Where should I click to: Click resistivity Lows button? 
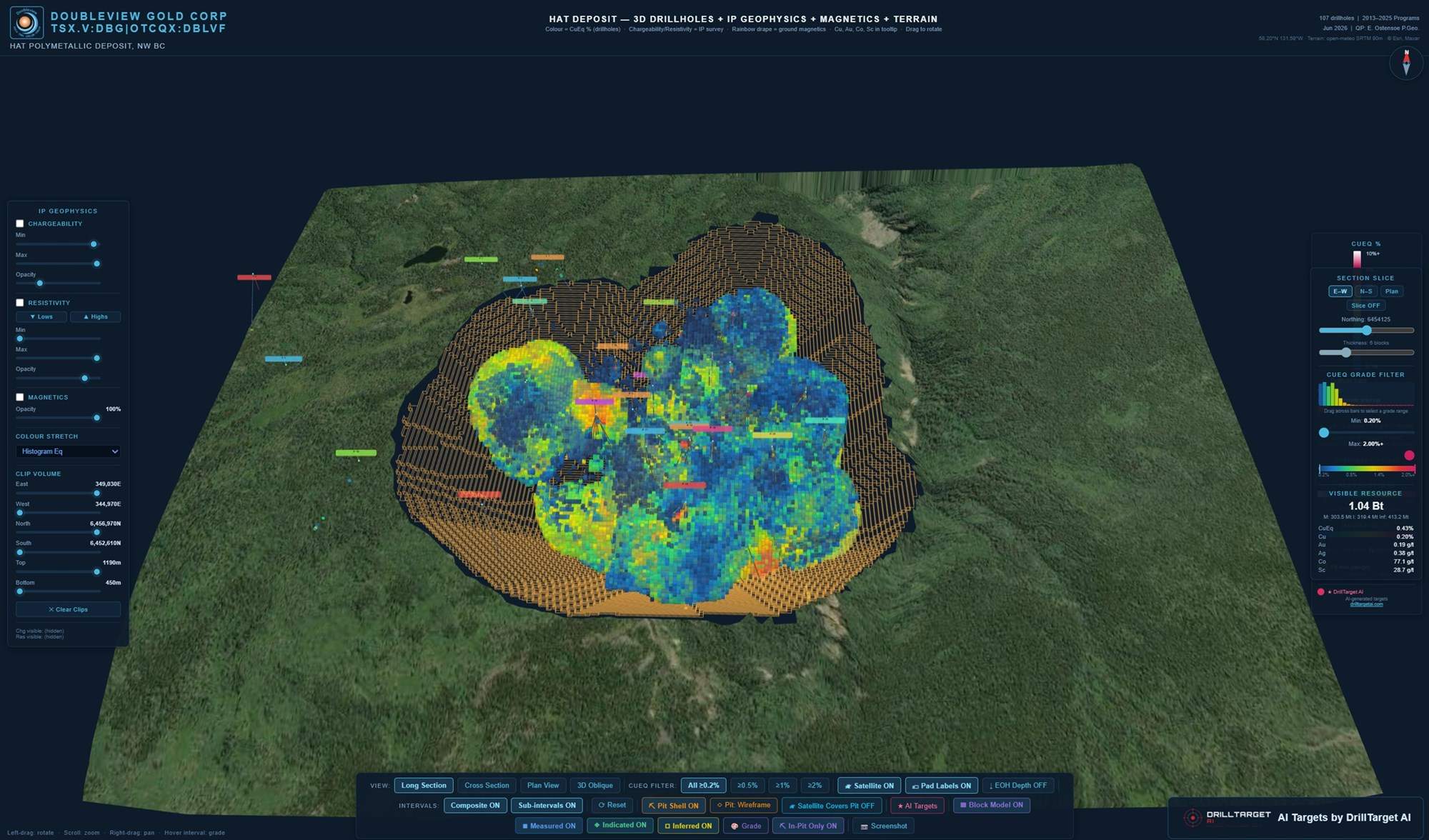tap(41, 317)
